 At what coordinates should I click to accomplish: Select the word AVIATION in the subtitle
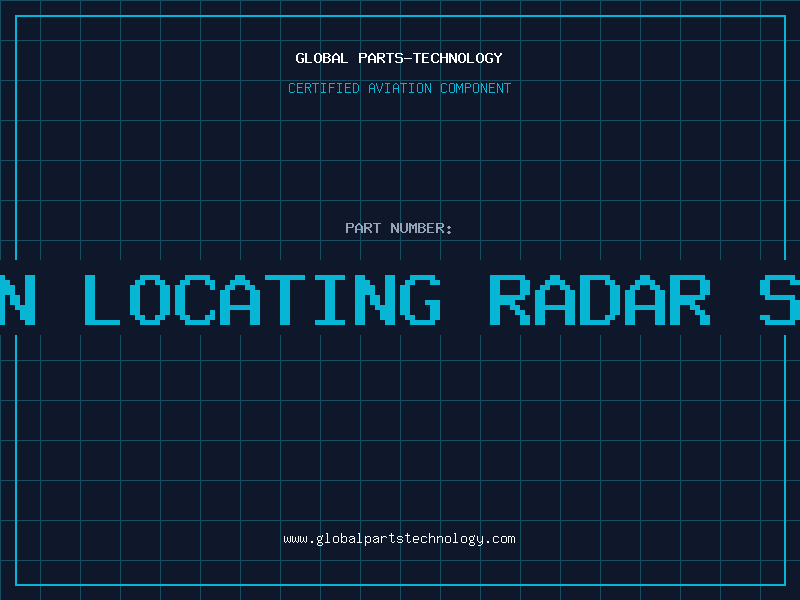[399, 88]
